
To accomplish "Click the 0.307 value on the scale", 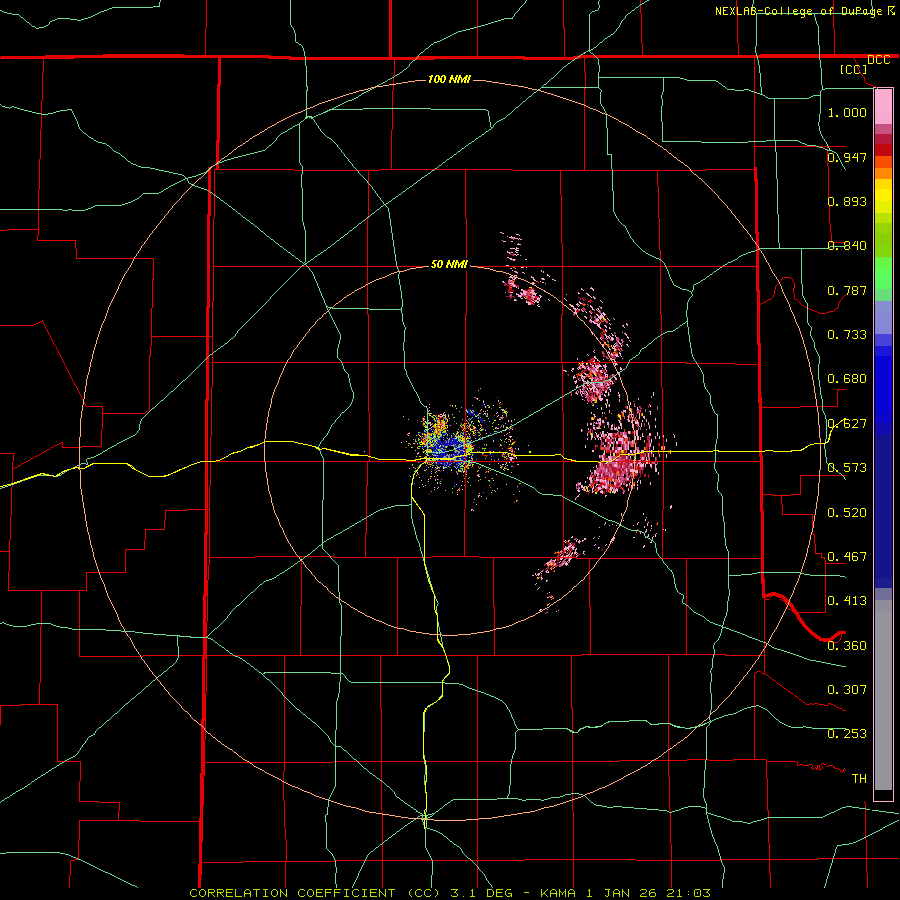I will pyautogui.click(x=847, y=689).
